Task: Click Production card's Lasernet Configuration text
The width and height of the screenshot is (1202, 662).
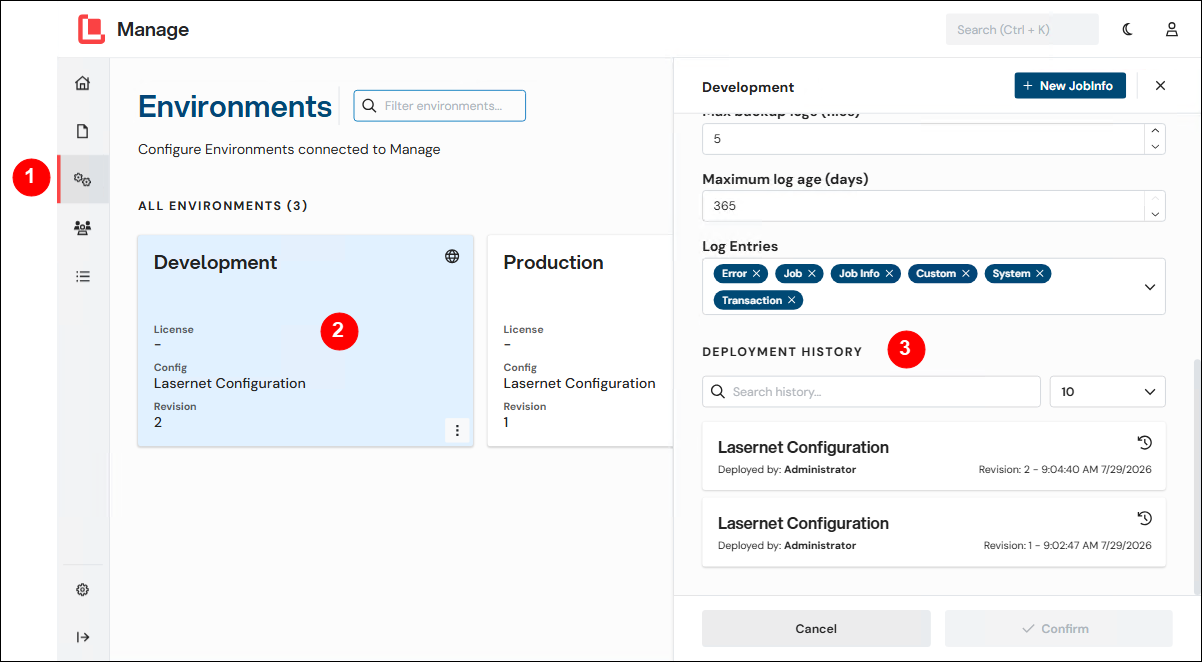Action: [x=580, y=384]
